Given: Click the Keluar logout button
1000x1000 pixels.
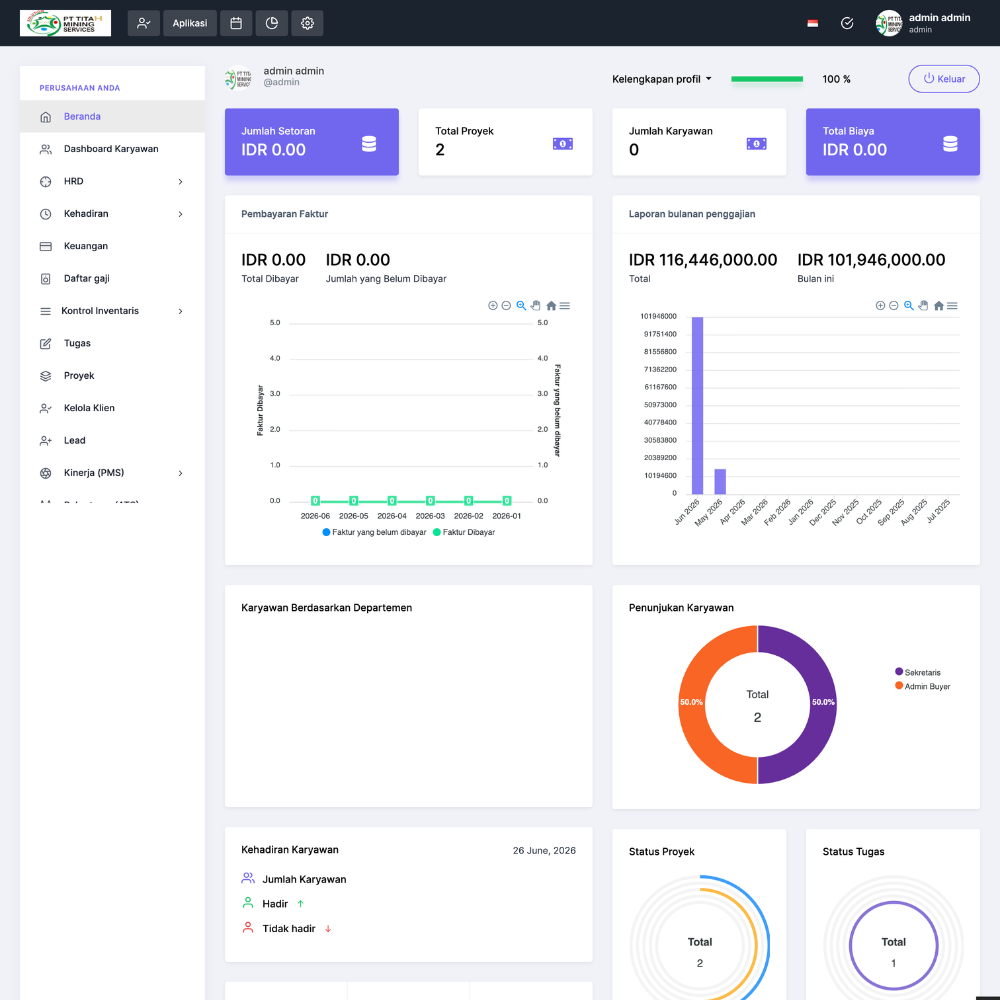Looking at the screenshot, I should (944, 79).
